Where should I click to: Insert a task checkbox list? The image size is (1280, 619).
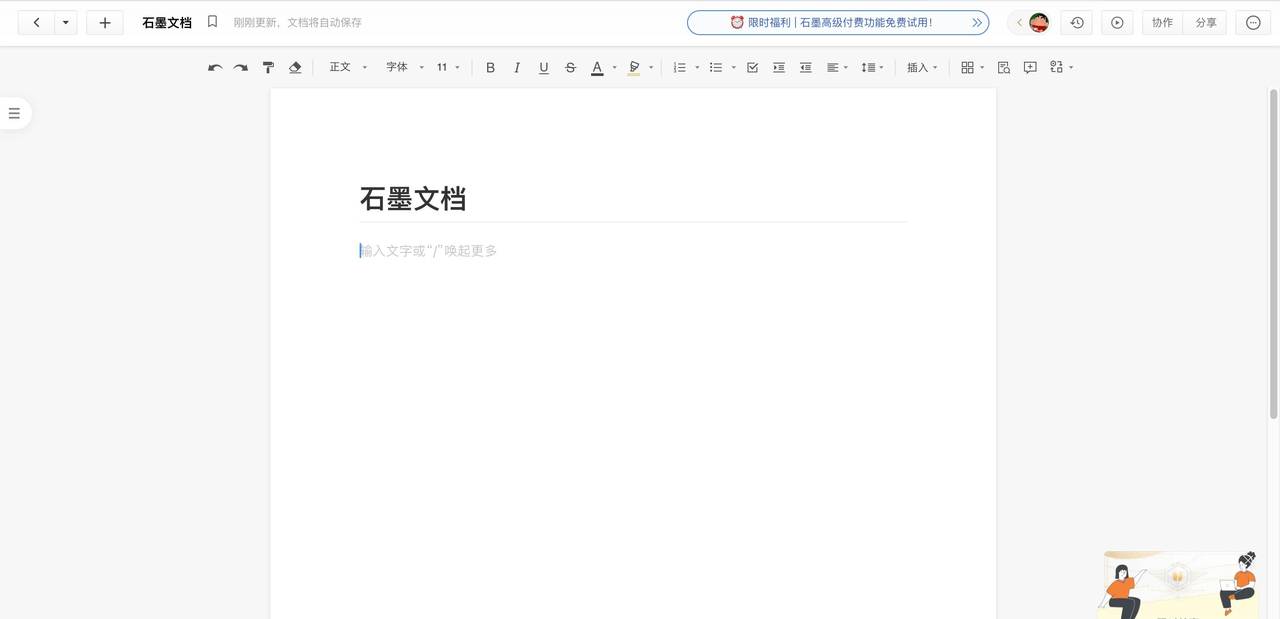pyautogui.click(x=751, y=66)
